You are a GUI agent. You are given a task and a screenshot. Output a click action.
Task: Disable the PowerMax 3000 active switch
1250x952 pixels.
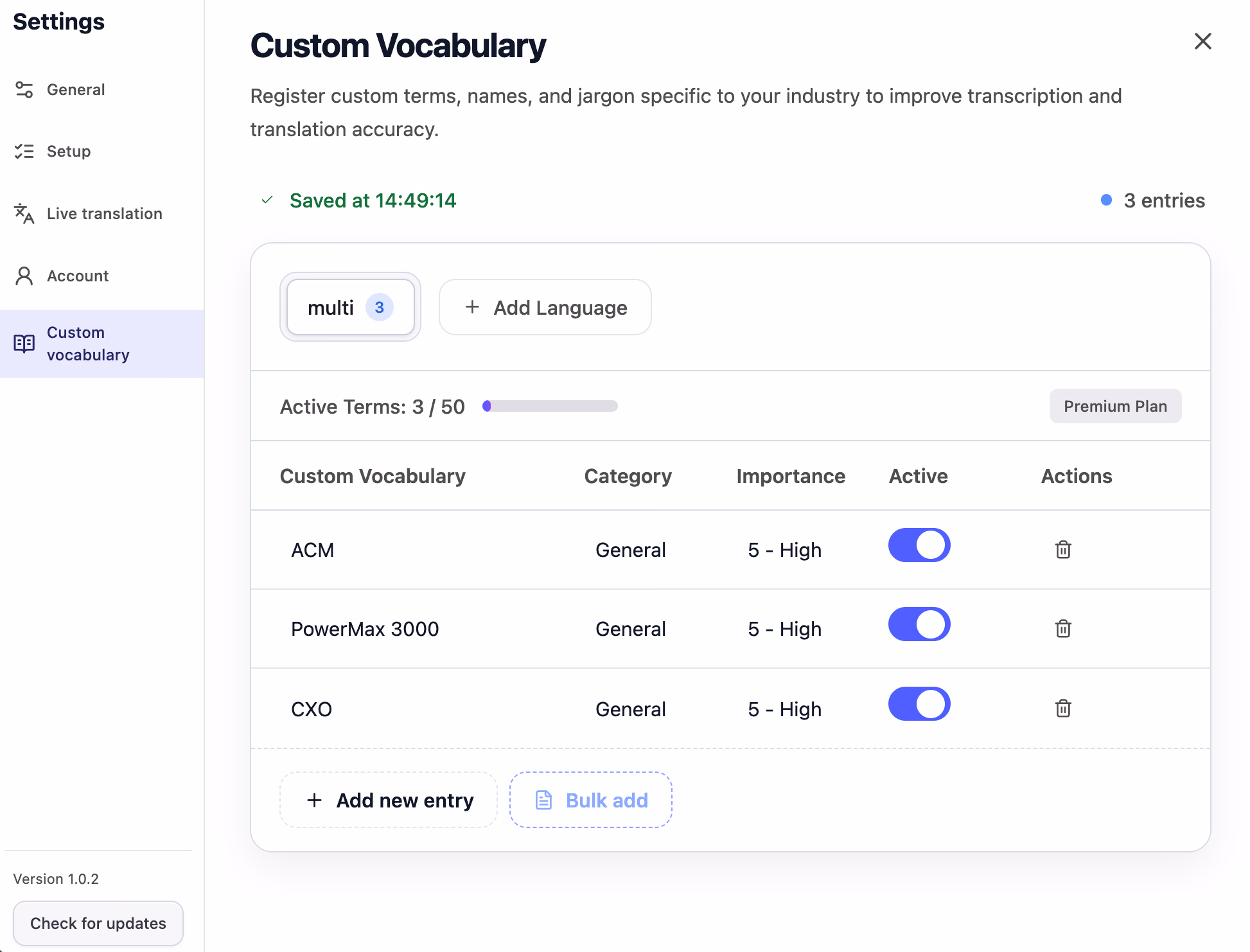pyautogui.click(x=919, y=624)
